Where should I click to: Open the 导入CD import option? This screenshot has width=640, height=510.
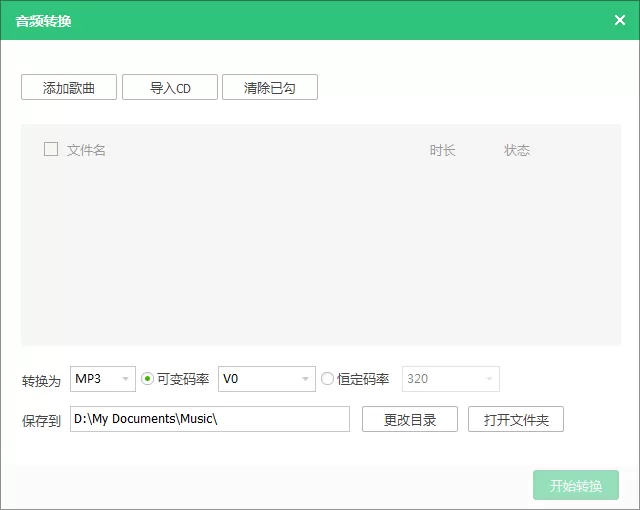pos(170,87)
